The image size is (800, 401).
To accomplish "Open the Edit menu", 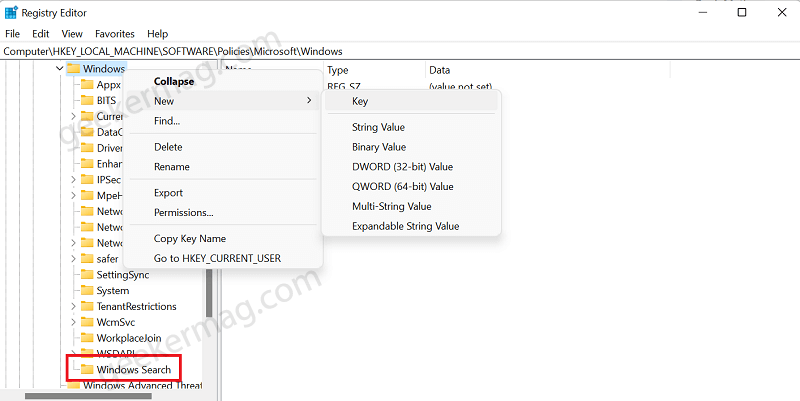I will tap(41, 34).
